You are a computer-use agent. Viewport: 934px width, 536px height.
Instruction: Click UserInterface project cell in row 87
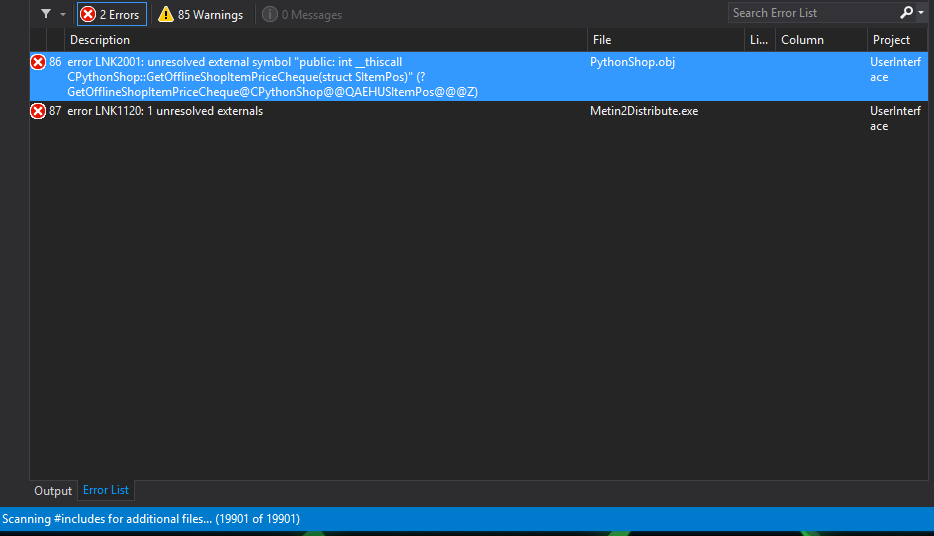[895, 118]
